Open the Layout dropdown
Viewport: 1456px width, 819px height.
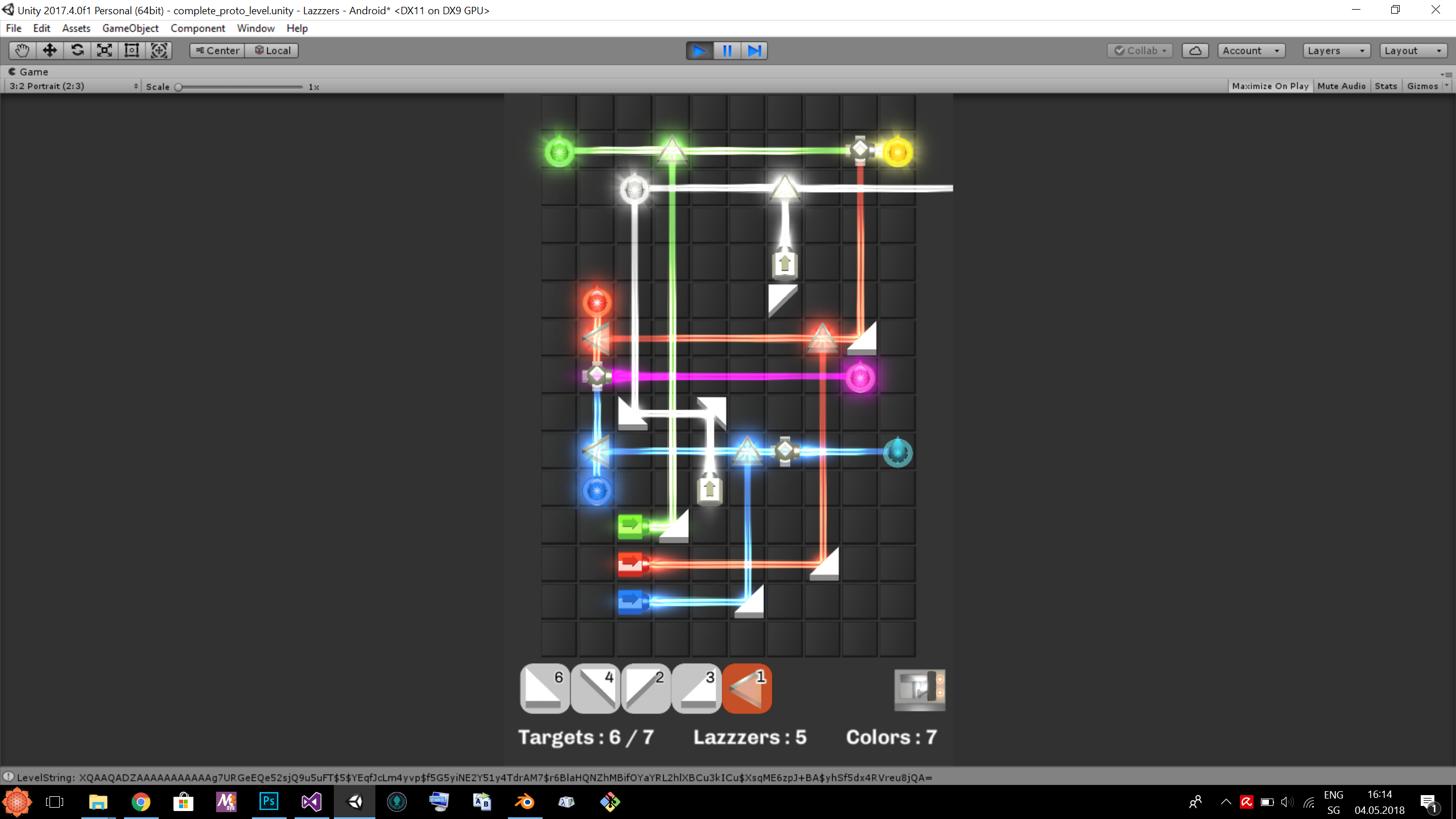tap(1413, 51)
